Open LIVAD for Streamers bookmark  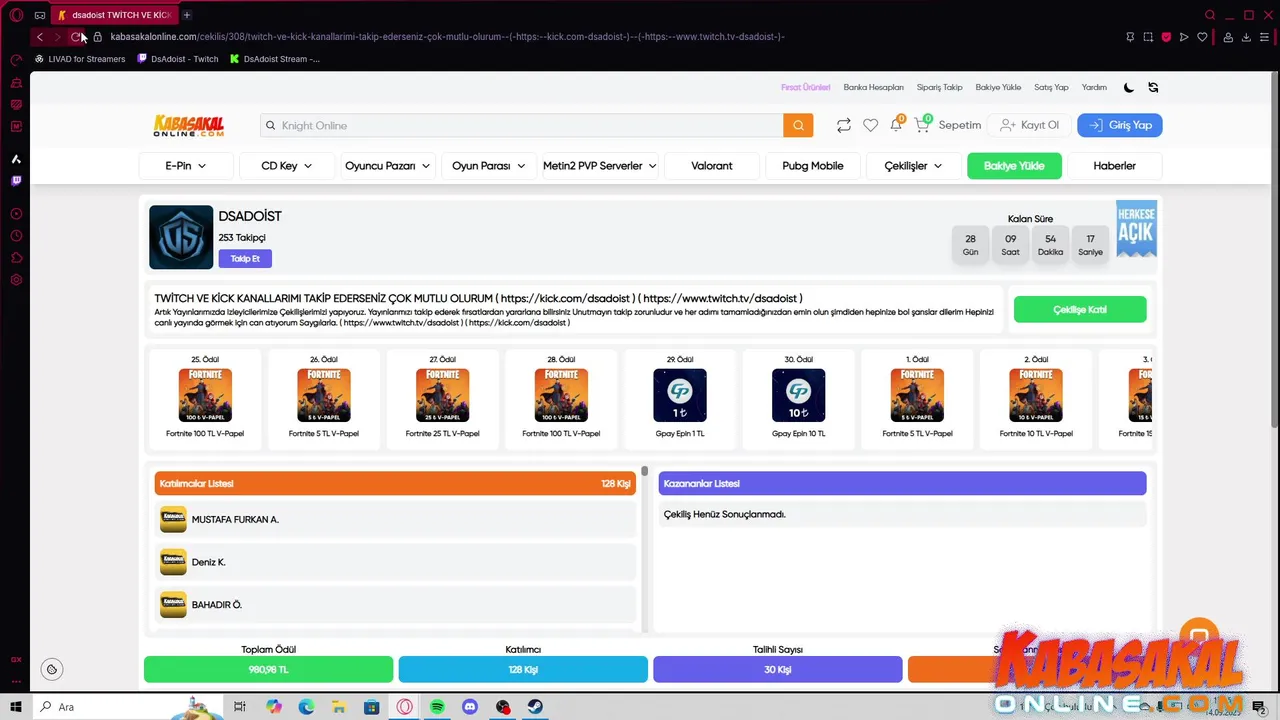(x=80, y=59)
